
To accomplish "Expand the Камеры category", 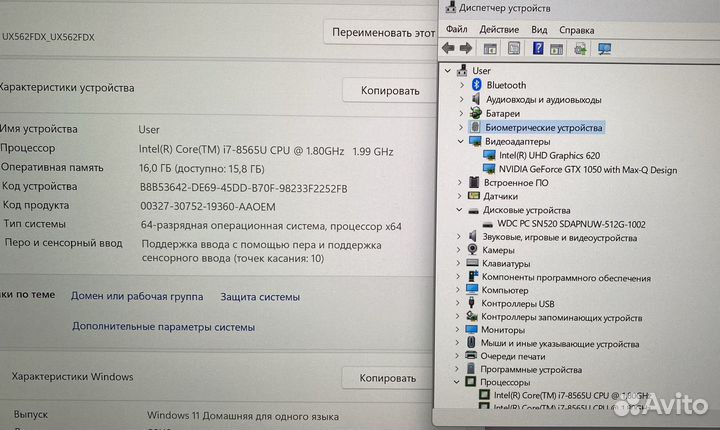I will tap(458, 250).
